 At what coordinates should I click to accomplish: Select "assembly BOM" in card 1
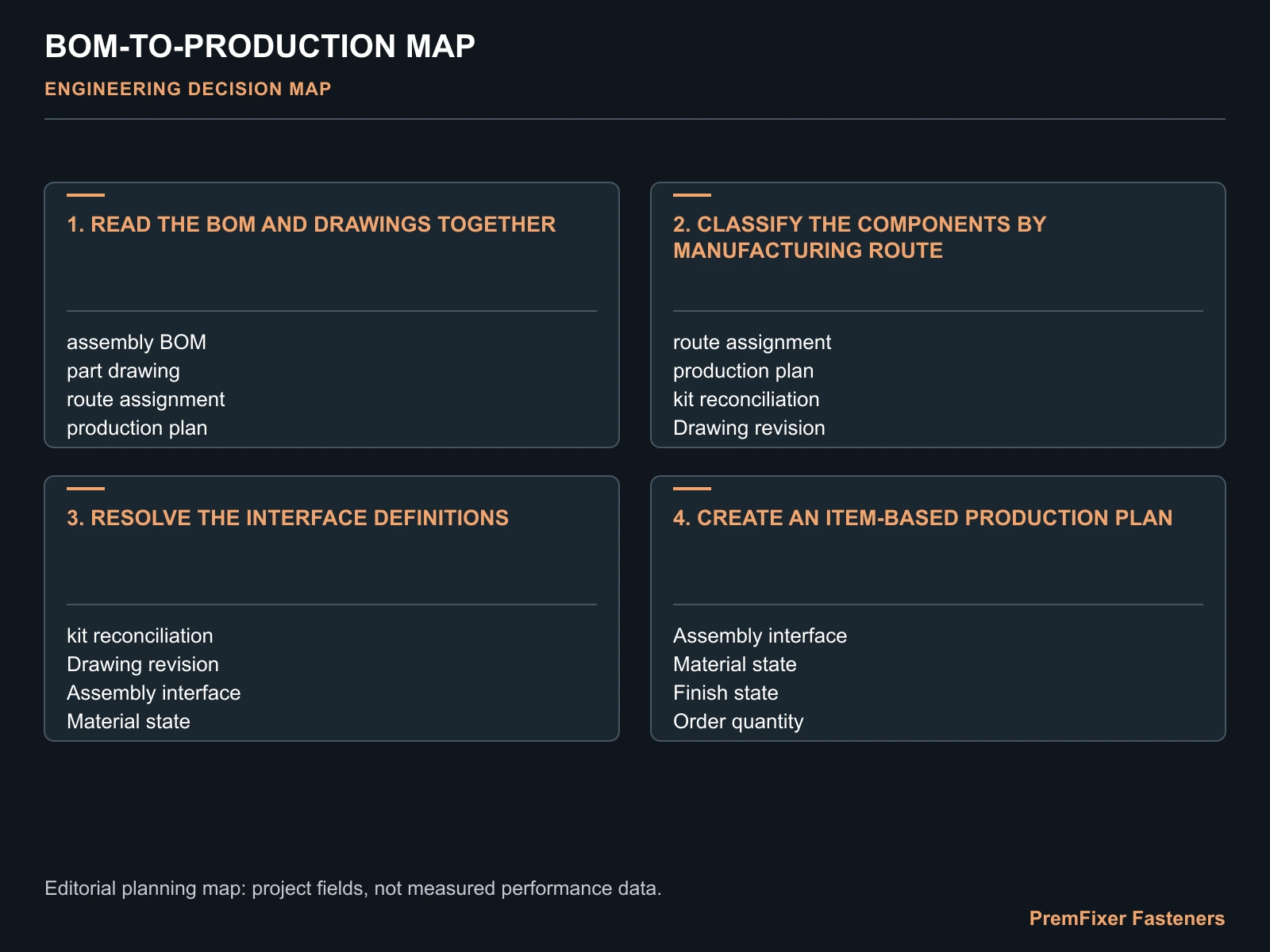coord(137,342)
